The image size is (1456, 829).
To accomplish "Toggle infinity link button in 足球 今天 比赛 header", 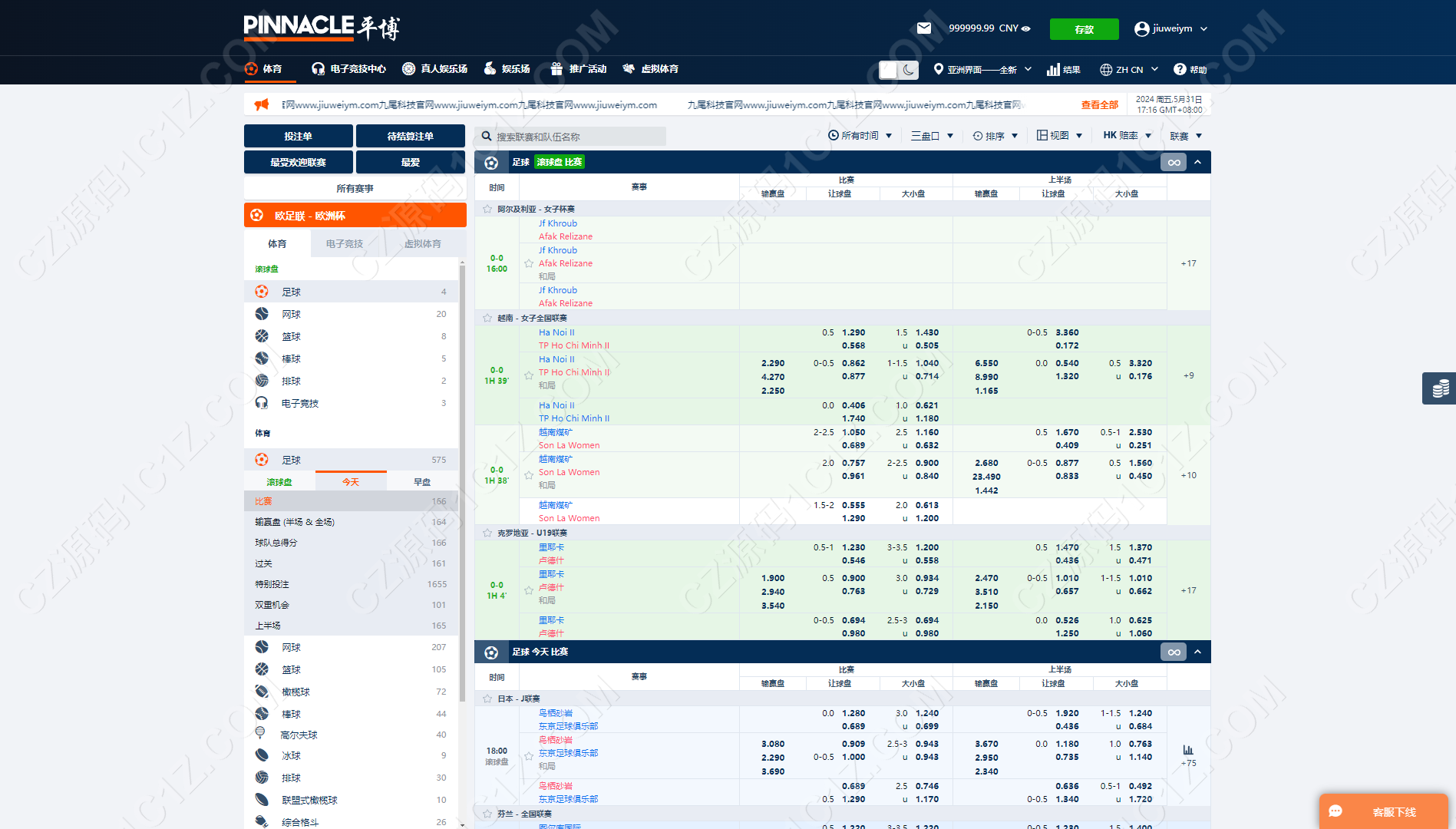I will coord(1174,652).
